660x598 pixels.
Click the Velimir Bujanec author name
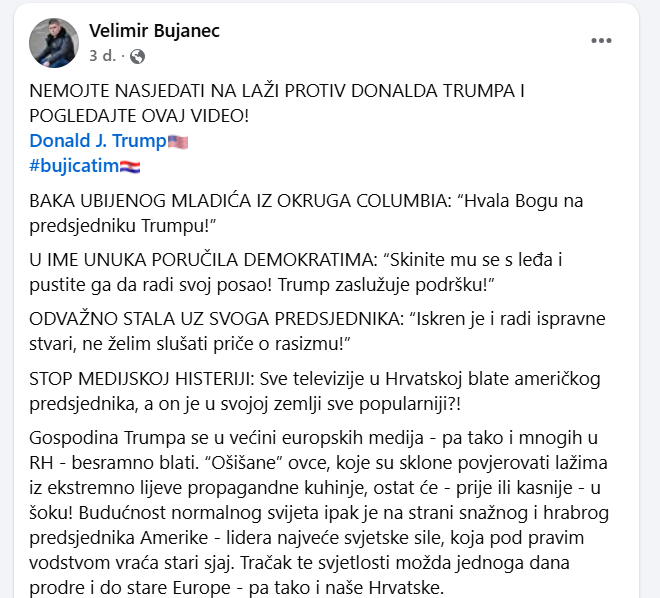tap(154, 31)
